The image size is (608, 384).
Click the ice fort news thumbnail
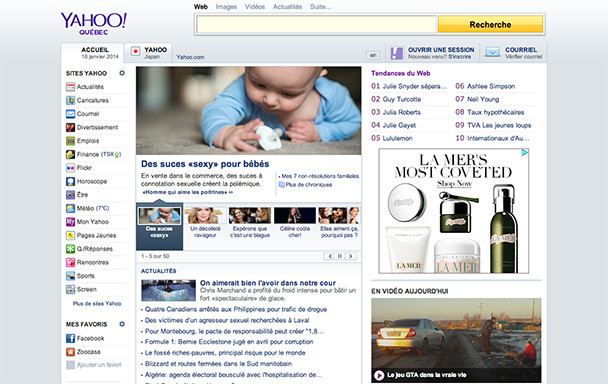point(168,291)
